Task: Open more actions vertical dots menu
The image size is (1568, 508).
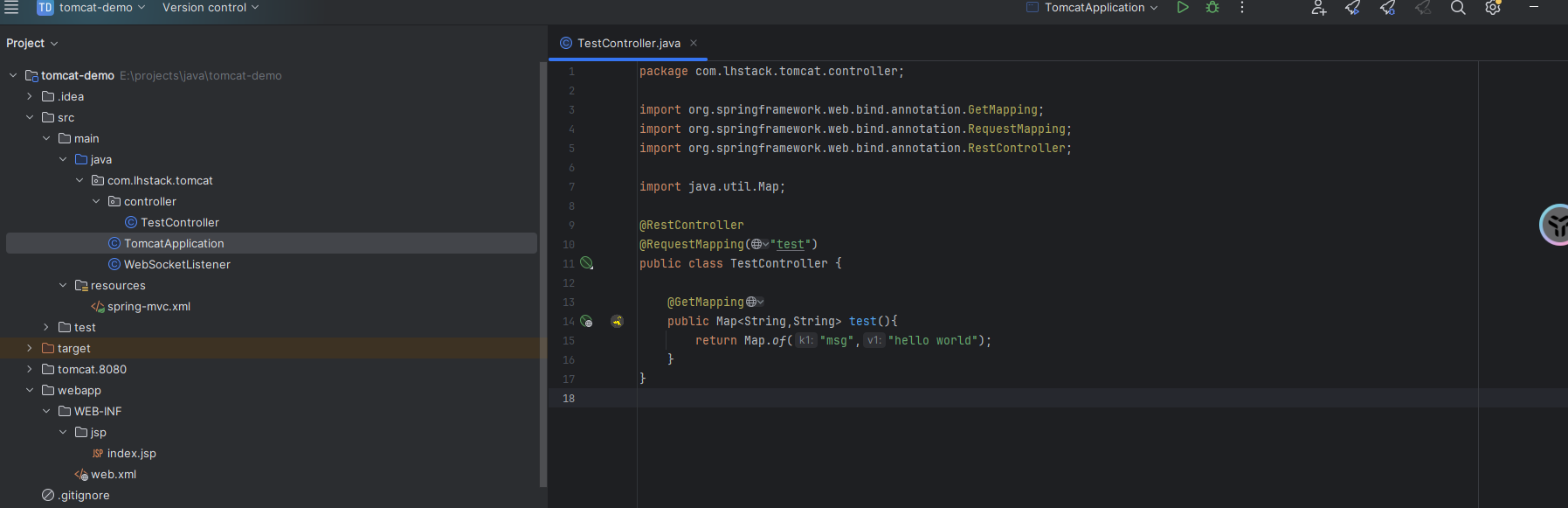Action: point(1242,8)
